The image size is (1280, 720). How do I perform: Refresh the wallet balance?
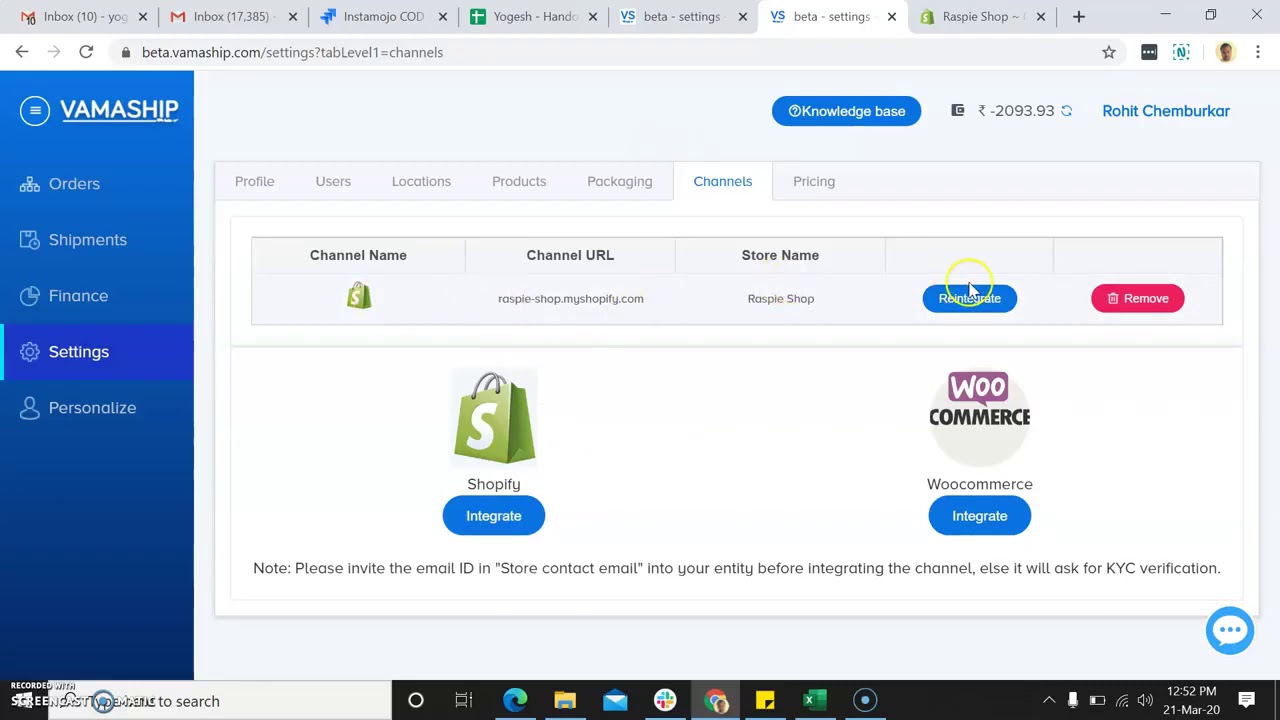[x=1066, y=110]
